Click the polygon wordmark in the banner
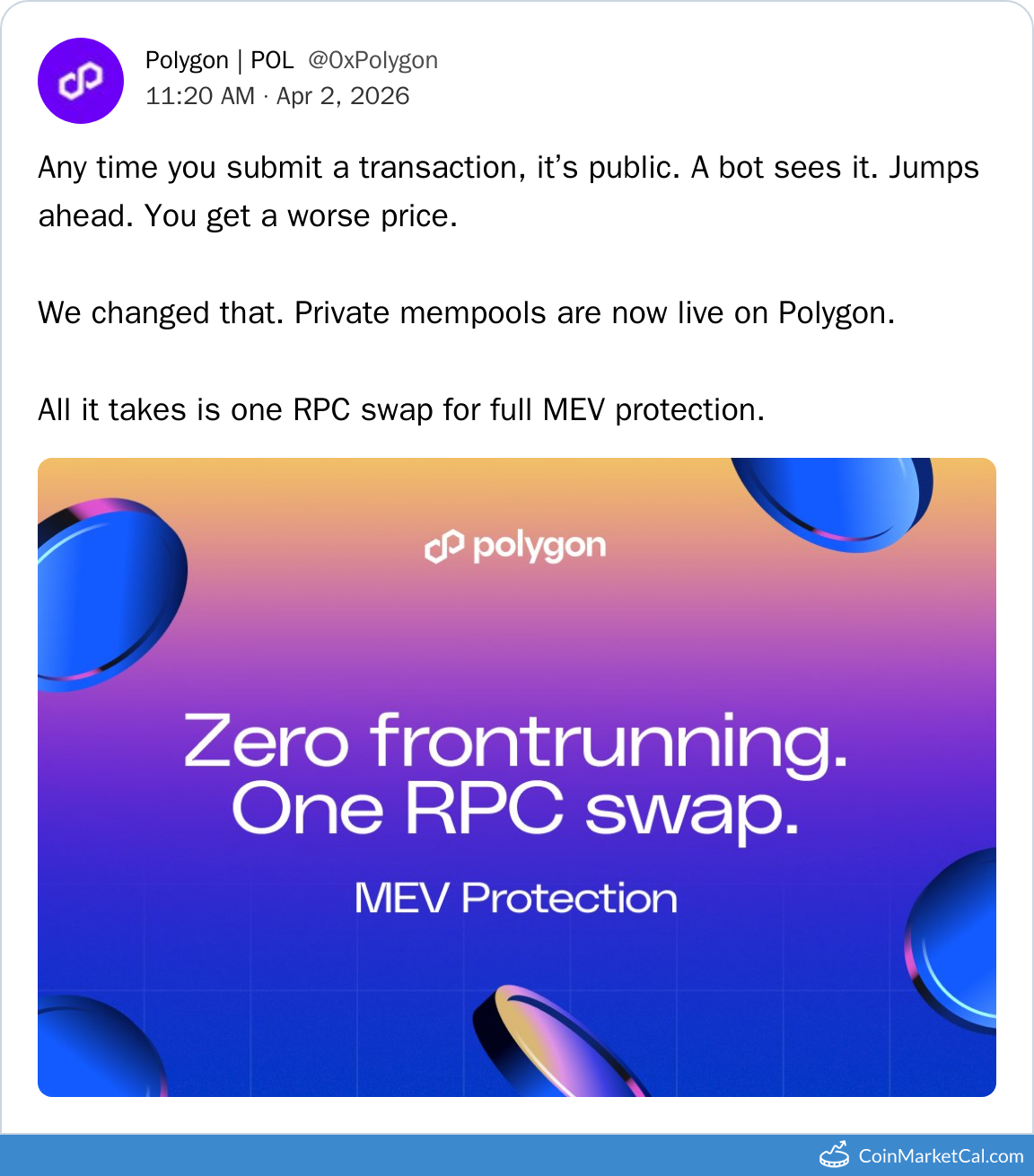Viewport: 1034px width, 1176px height. (x=539, y=546)
